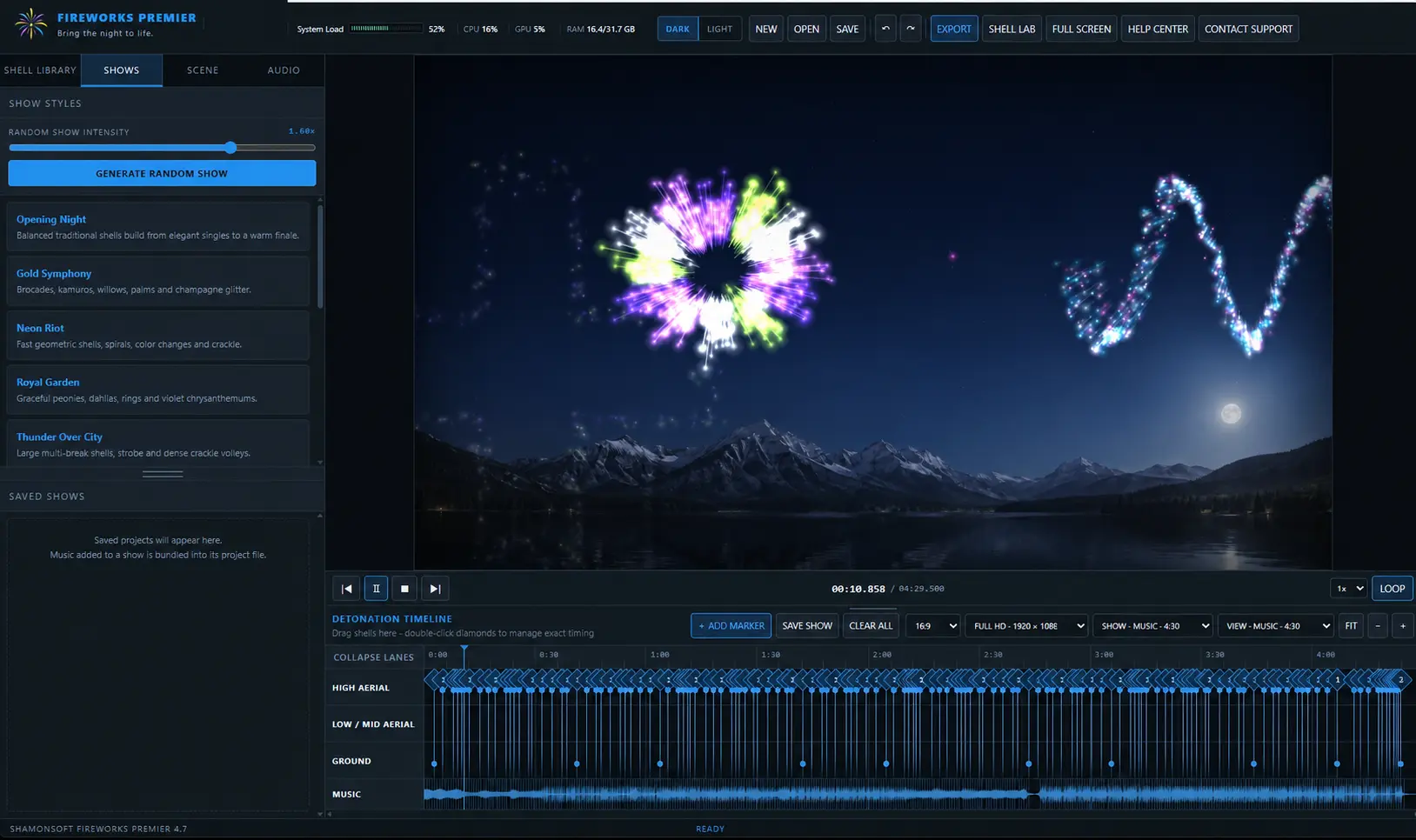The image size is (1416, 840).
Task: Skip to end of show
Action: [435, 589]
